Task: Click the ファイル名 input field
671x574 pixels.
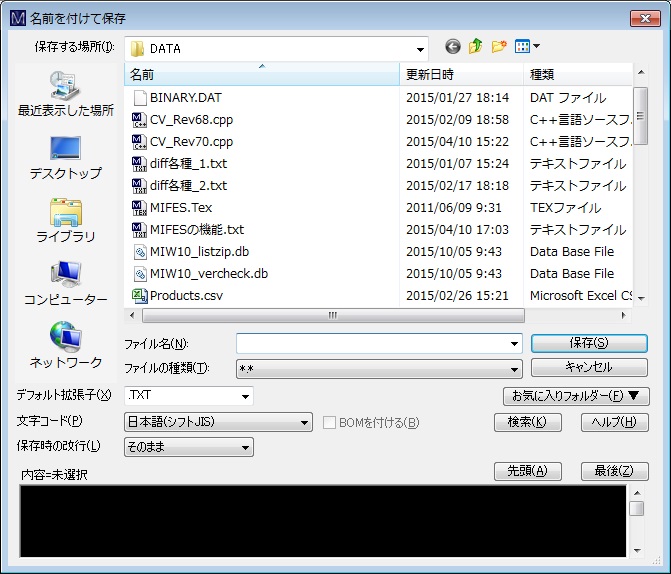Action: point(370,343)
